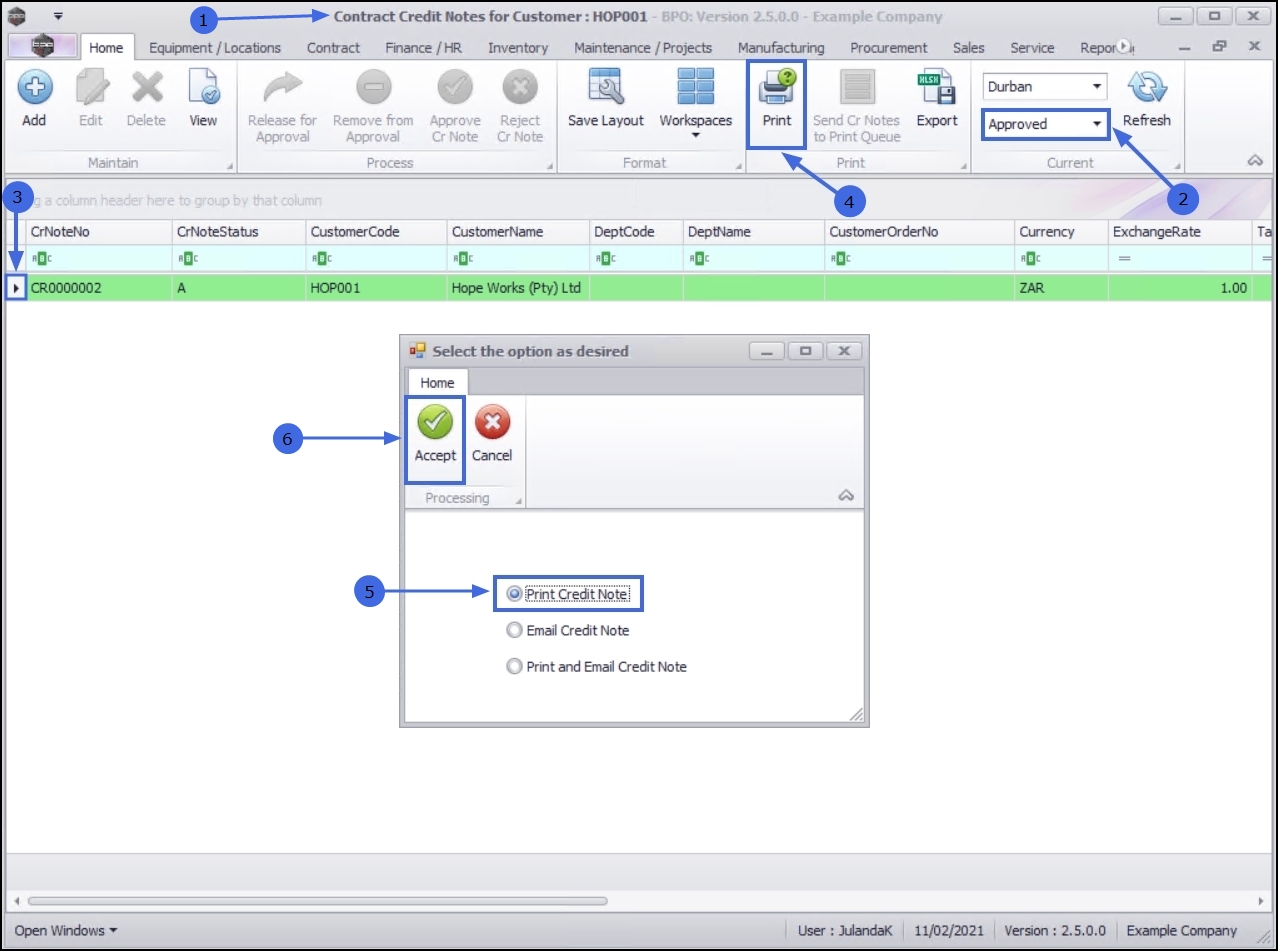This screenshot has width=1278, height=951.
Task: Click the quick access toolbar arrow
Action: pos(58,16)
